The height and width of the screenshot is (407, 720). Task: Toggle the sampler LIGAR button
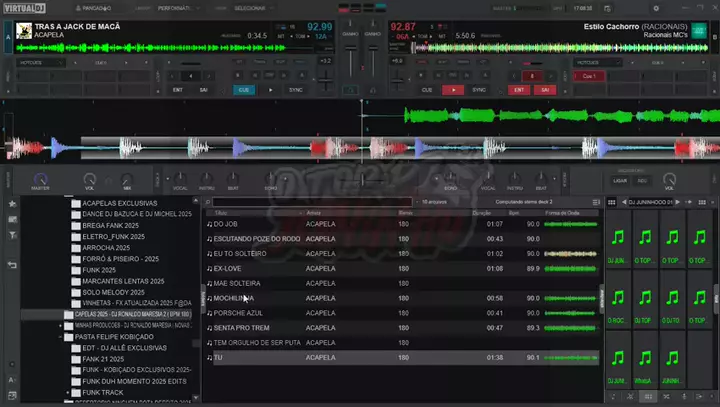[x=620, y=181]
